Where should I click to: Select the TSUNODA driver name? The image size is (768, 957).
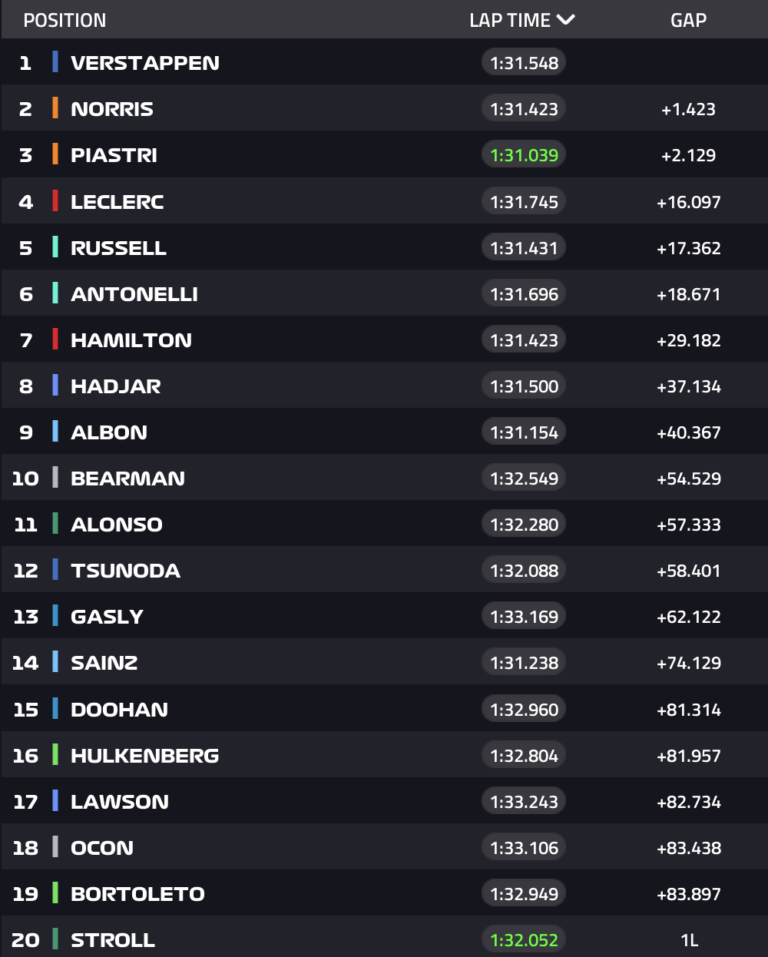click(125, 571)
